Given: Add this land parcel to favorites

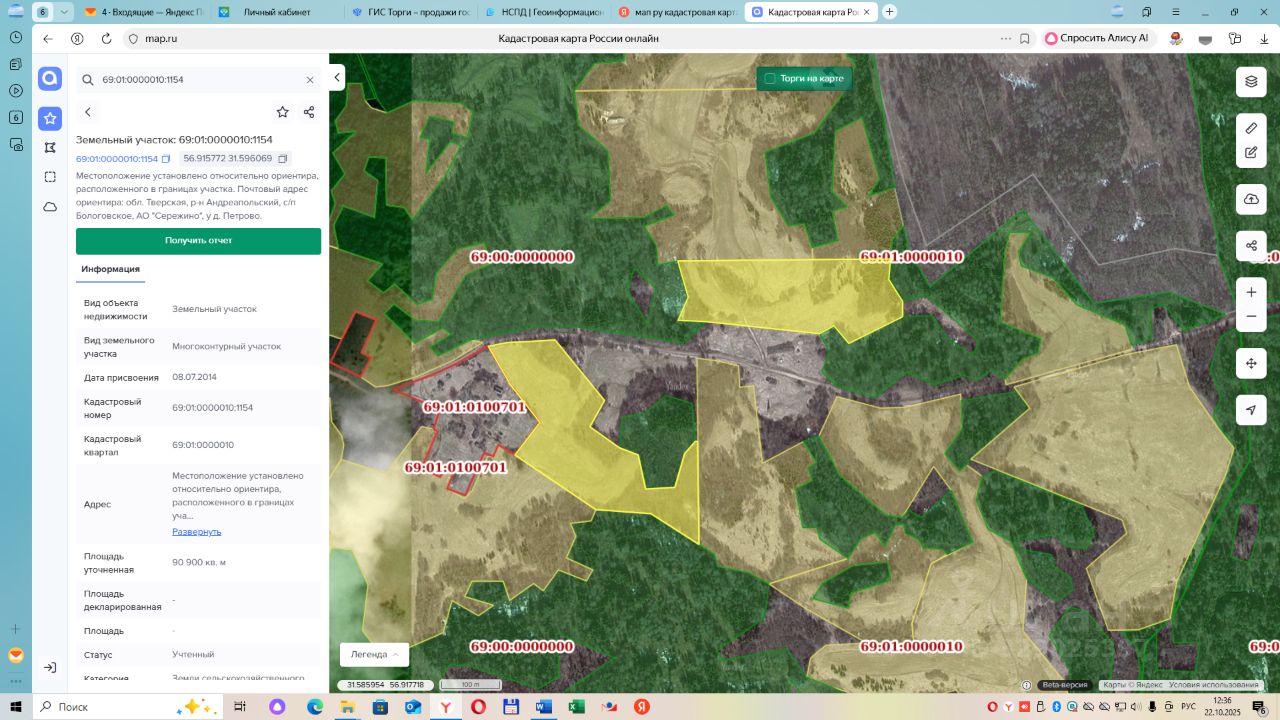Looking at the screenshot, I should [x=283, y=112].
